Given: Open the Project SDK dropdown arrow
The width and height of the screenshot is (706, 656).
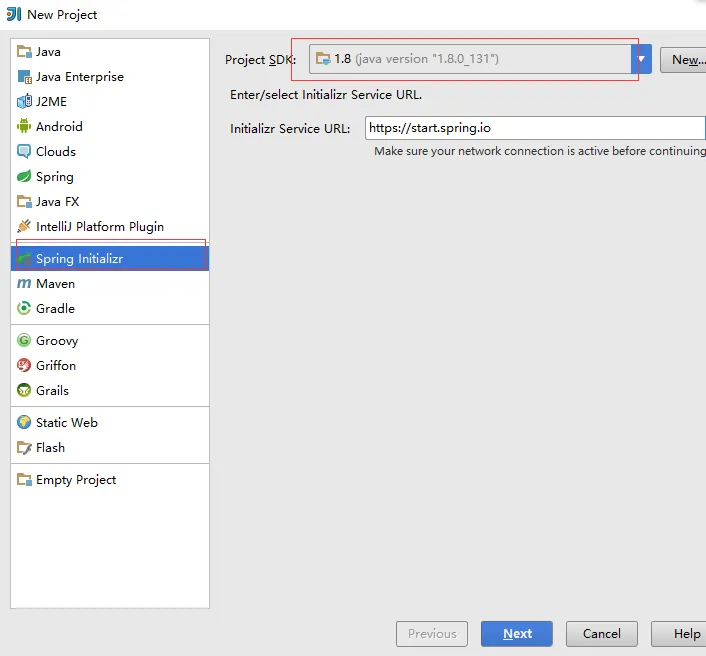Looking at the screenshot, I should tap(641, 59).
